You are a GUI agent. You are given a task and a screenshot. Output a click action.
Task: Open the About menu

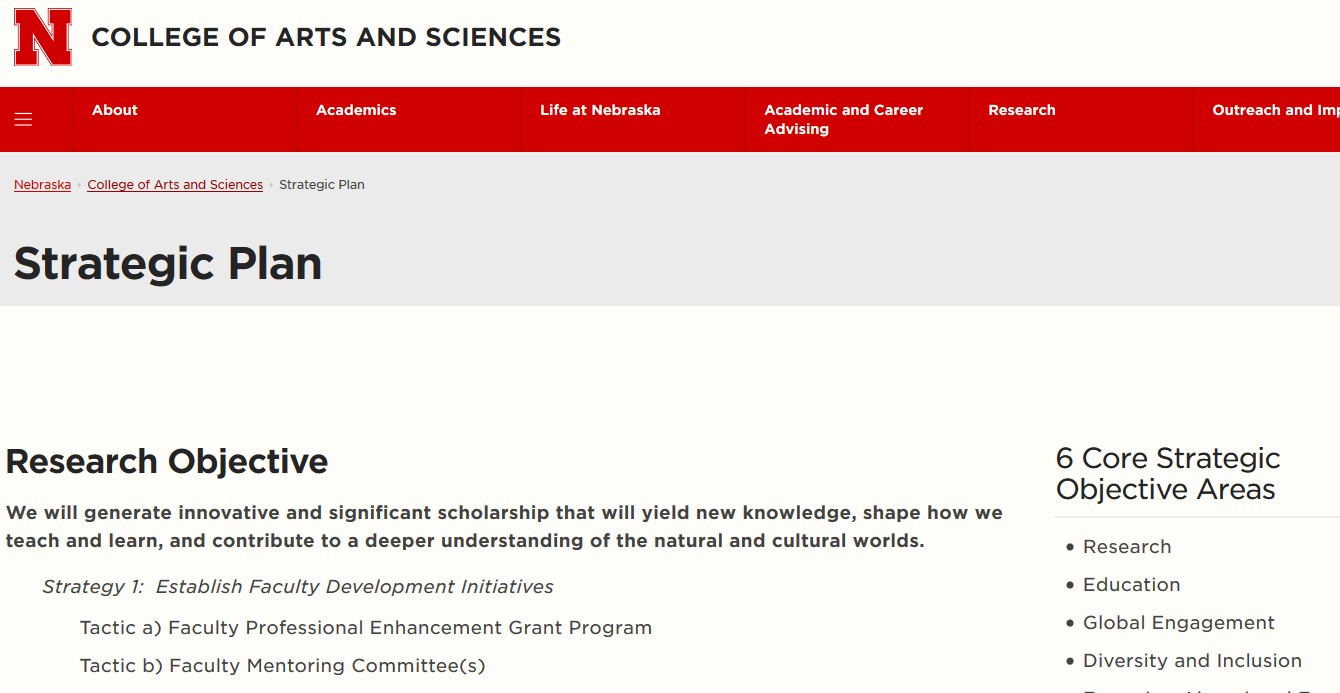pos(115,110)
